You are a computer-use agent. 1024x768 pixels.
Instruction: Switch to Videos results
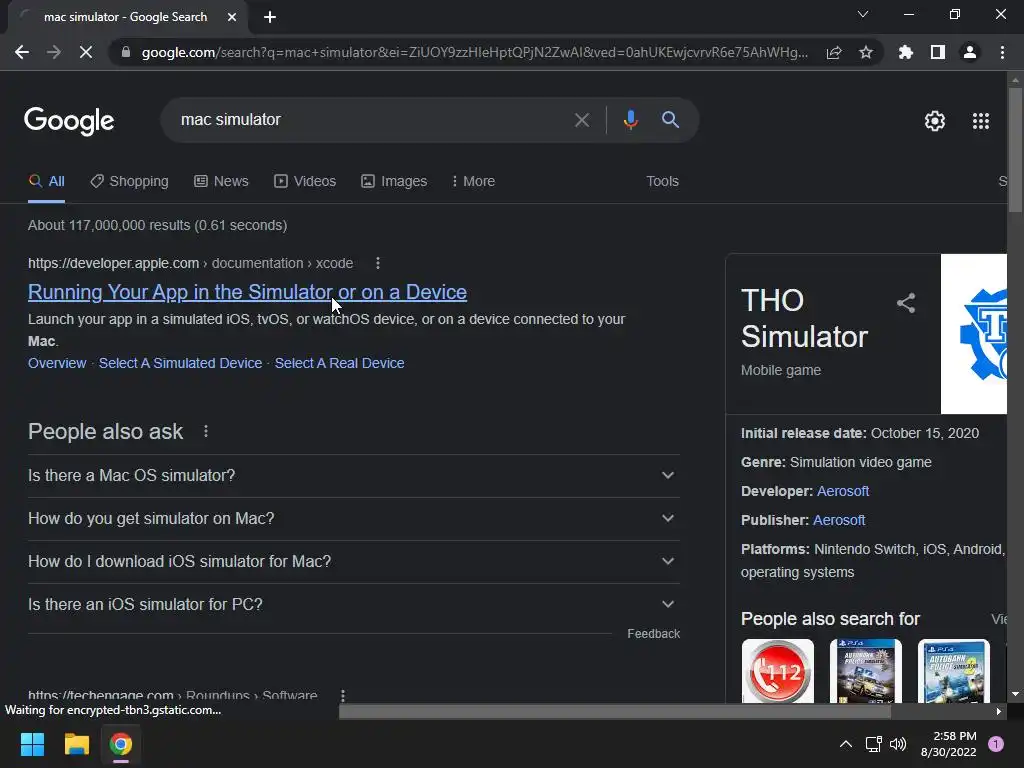[x=305, y=182]
